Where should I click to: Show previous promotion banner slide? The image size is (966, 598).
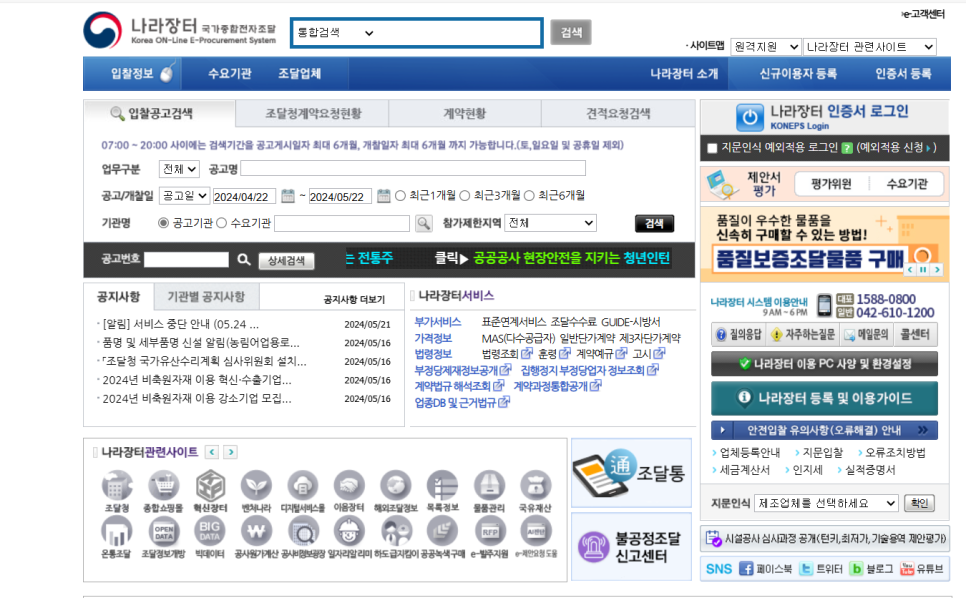click(910, 270)
